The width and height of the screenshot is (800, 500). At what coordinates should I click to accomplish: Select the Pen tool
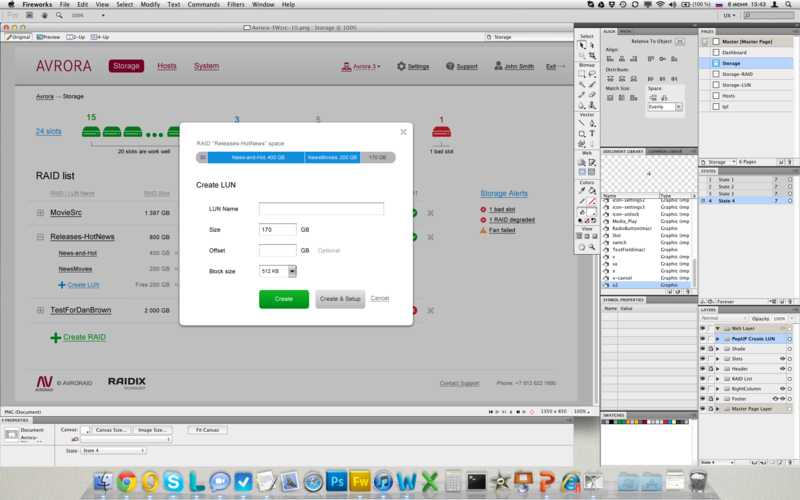pos(592,123)
